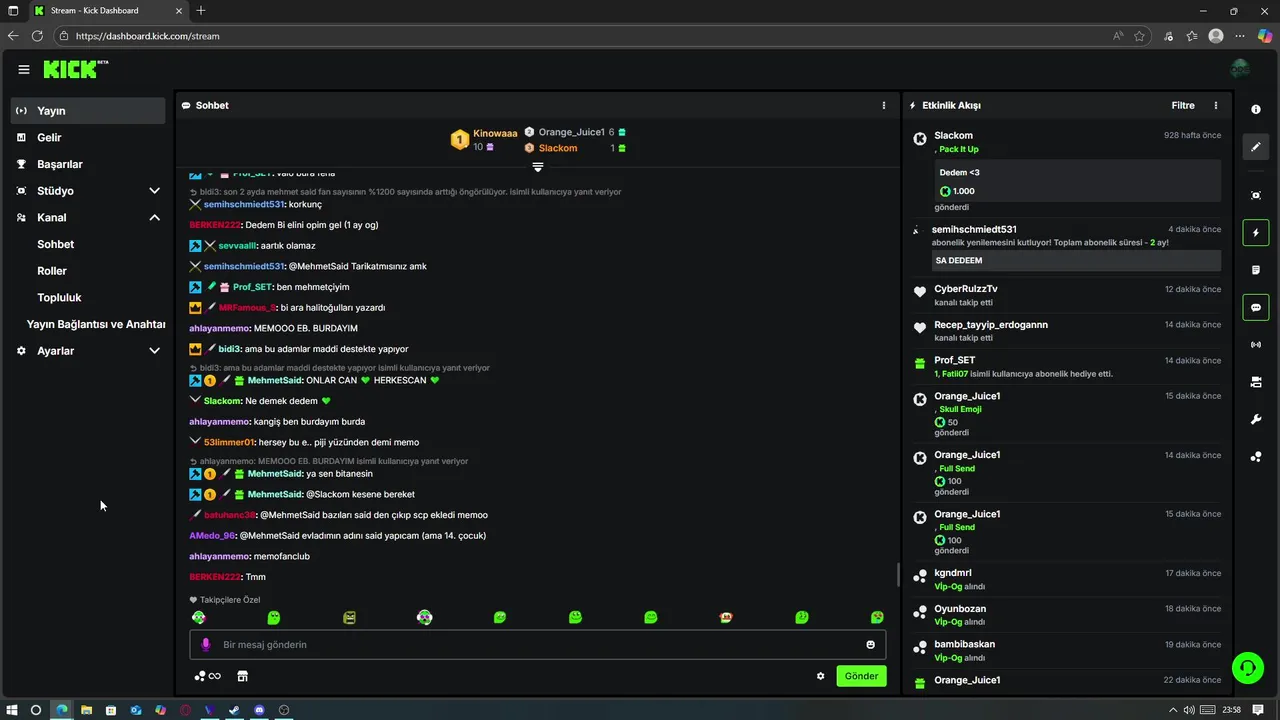Click CyberRulzzTv in the activity feed
Image resolution: width=1280 pixels, height=720 pixels.
tap(966, 289)
